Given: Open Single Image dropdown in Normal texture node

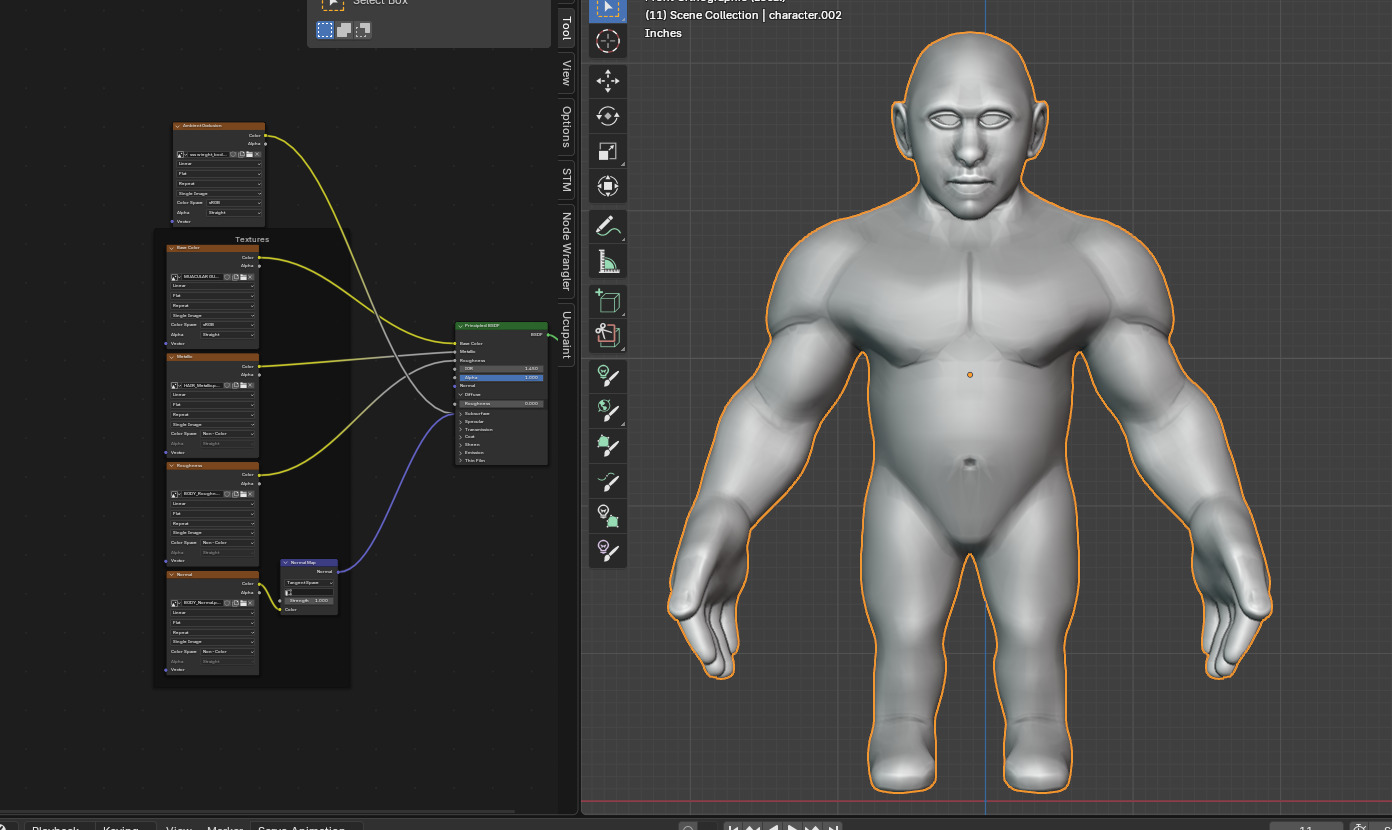Looking at the screenshot, I should pyautogui.click(x=213, y=641).
